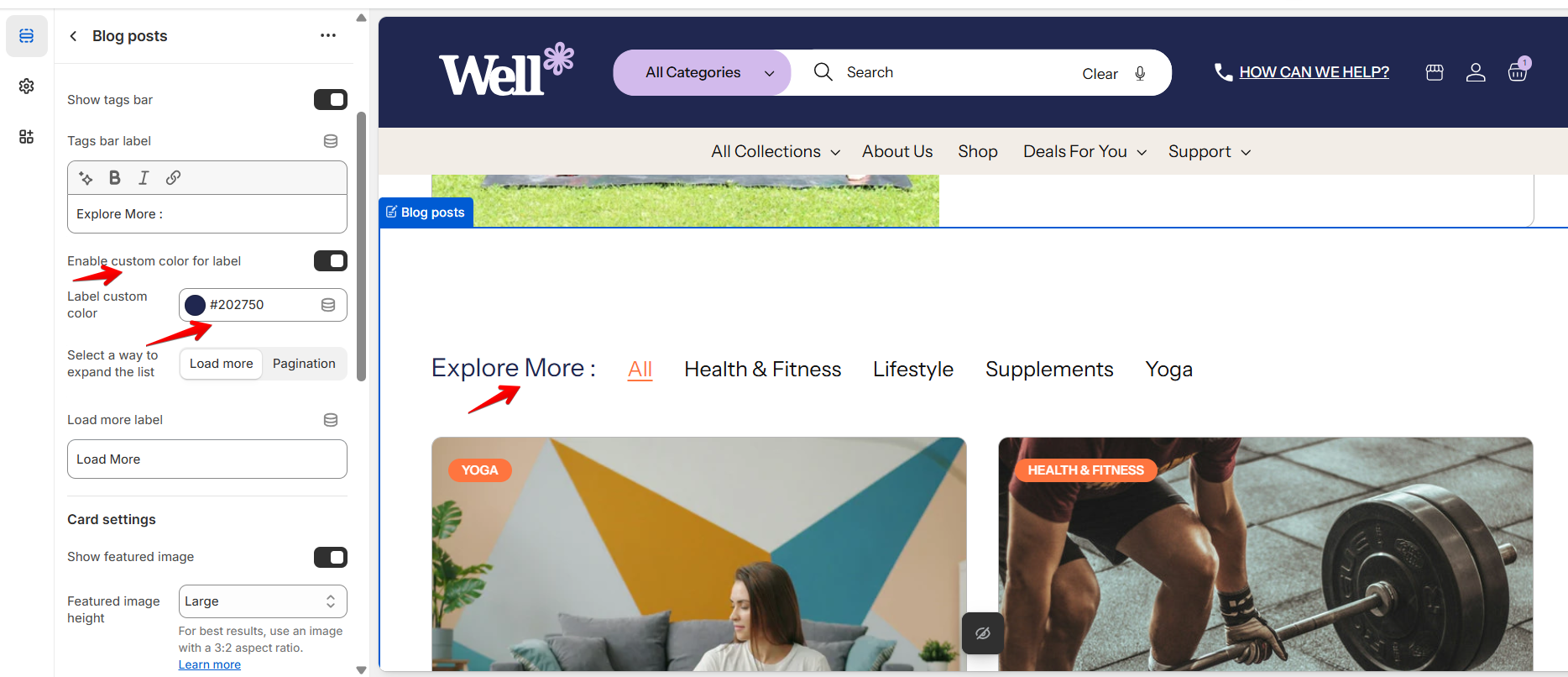Open the Featured image height dropdown
This screenshot has width=1568, height=677.
click(263, 601)
